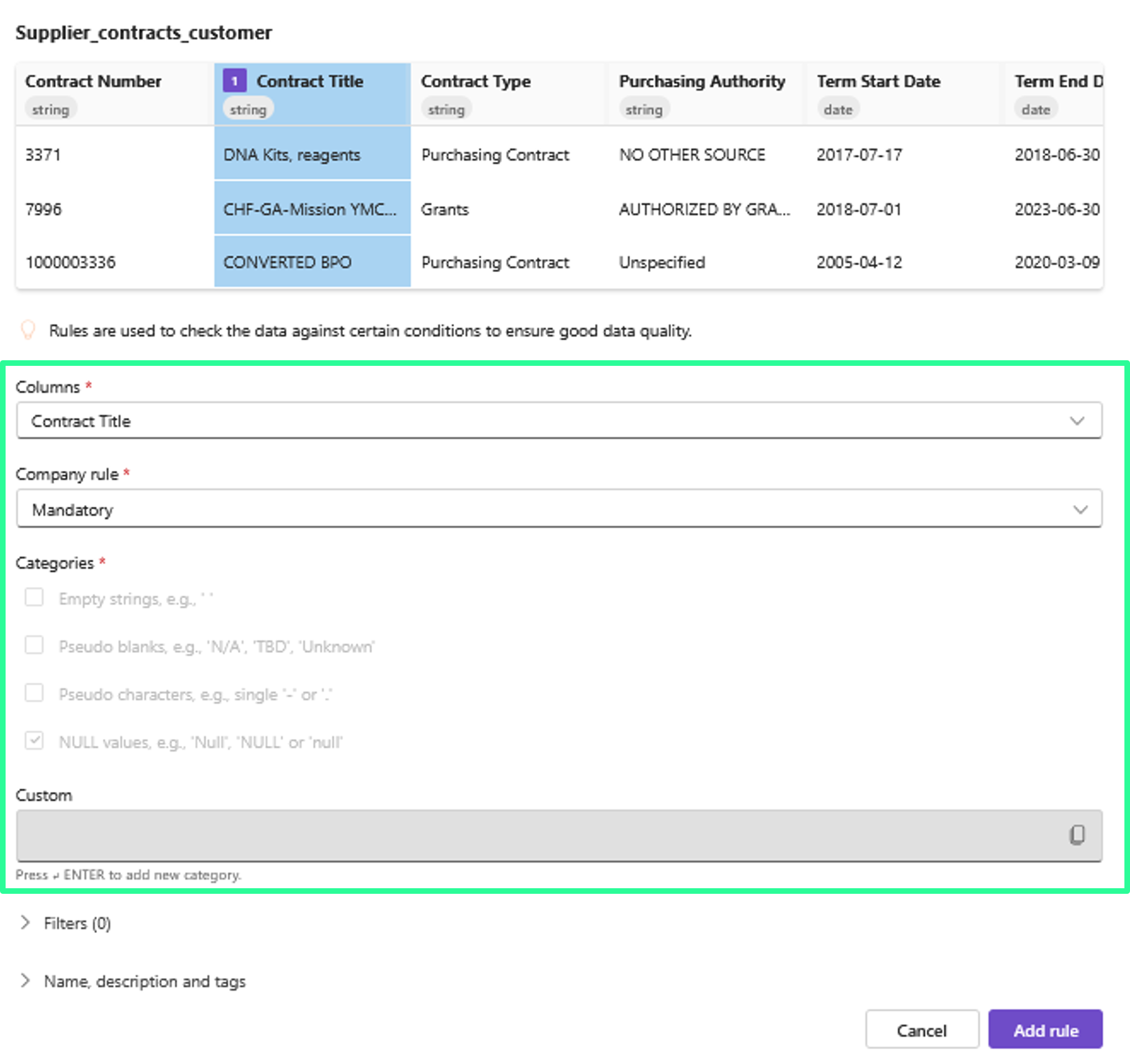
Task: Toggle the Empty strings checkbox
Action: click(x=34, y=598)
